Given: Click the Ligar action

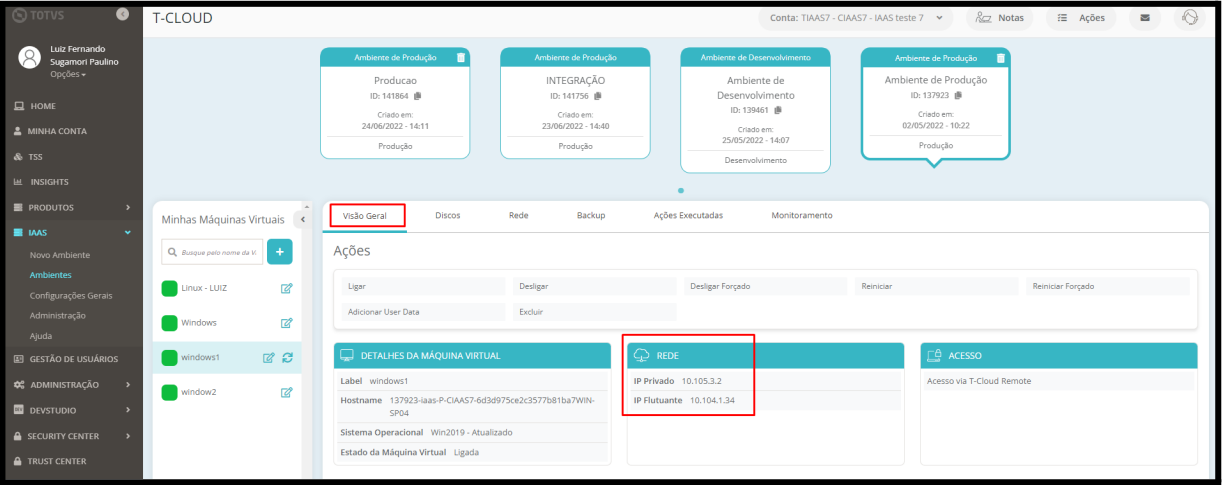Looking at the screenshot, I should click(422, 286).
